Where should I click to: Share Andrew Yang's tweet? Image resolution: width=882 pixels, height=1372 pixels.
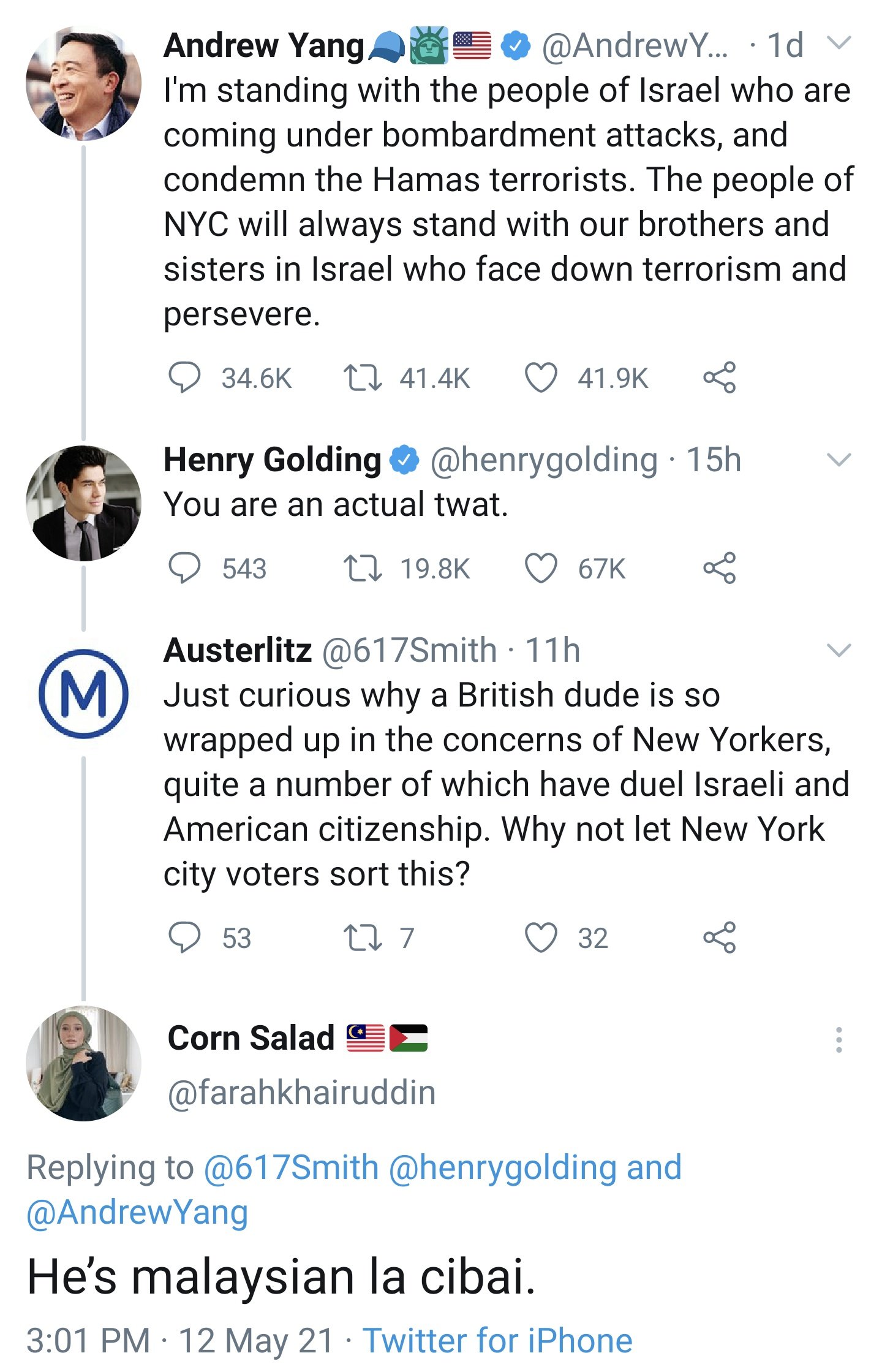pos(719,377)
